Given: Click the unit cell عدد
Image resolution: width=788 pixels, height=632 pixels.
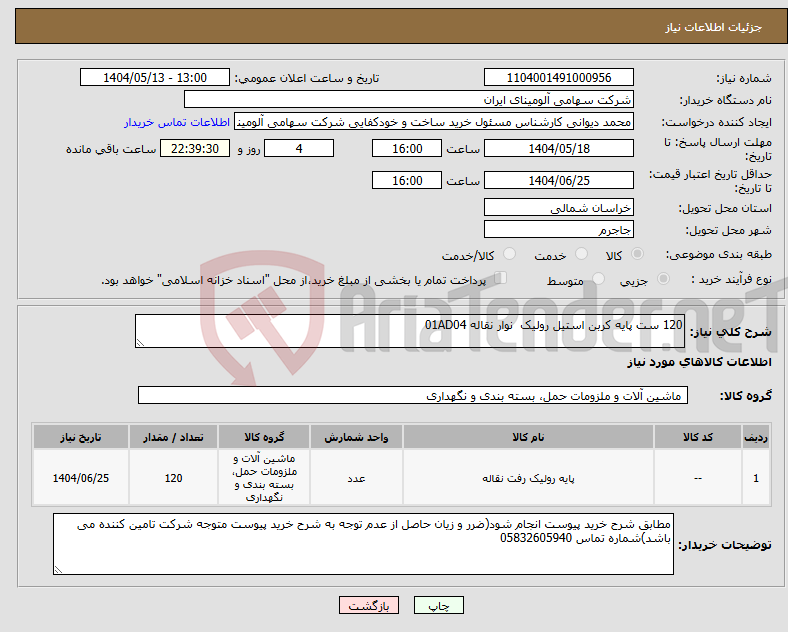Looking at the screenshot, I should pos(356,478).
